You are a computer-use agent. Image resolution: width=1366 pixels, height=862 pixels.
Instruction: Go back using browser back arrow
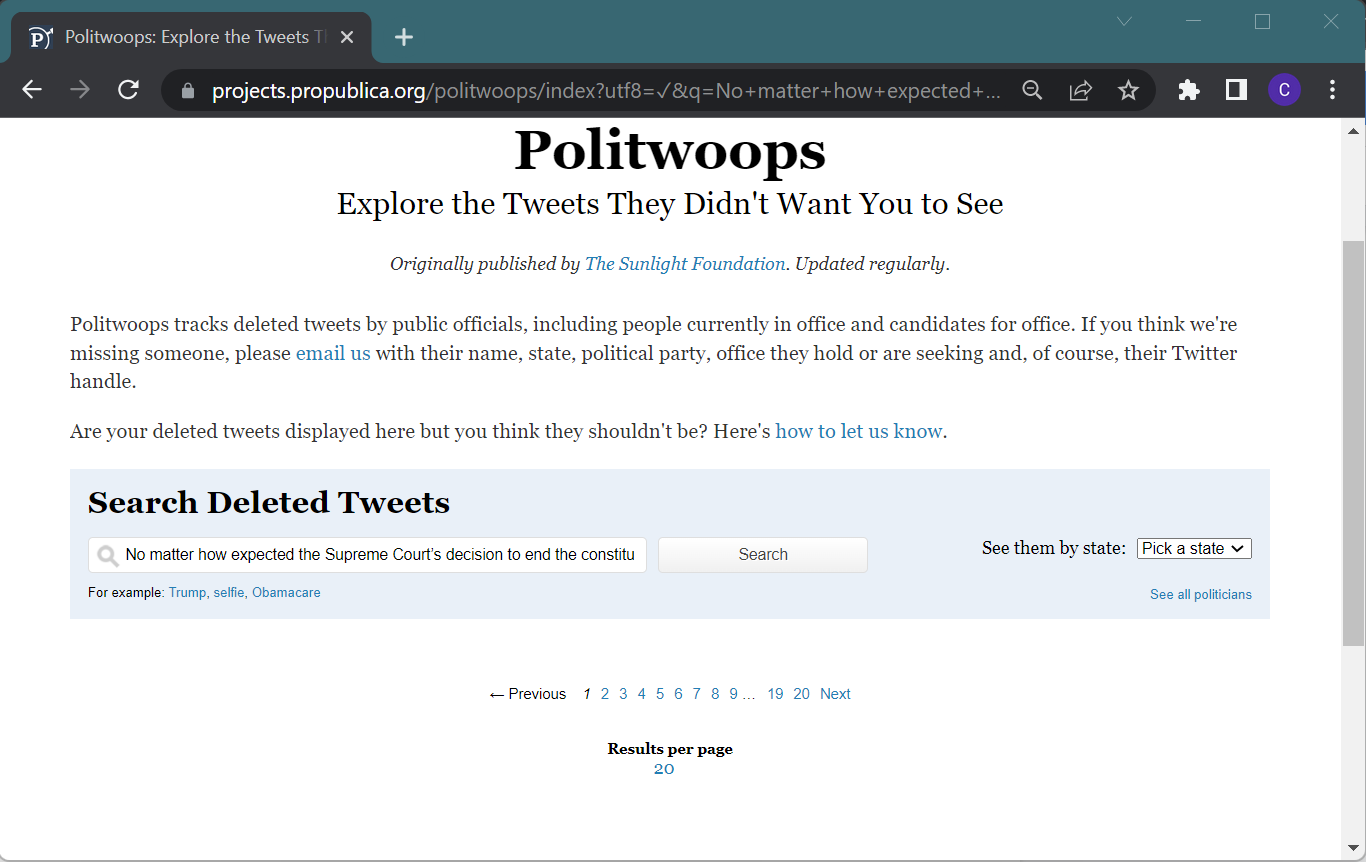point(32,90)
